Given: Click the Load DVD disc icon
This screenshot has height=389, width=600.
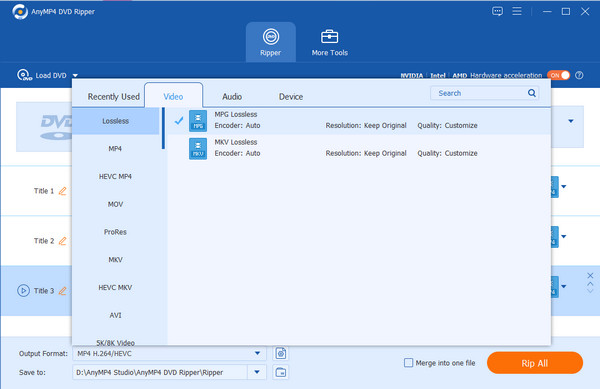Looking at the screenshot, I should pos(24,75).
